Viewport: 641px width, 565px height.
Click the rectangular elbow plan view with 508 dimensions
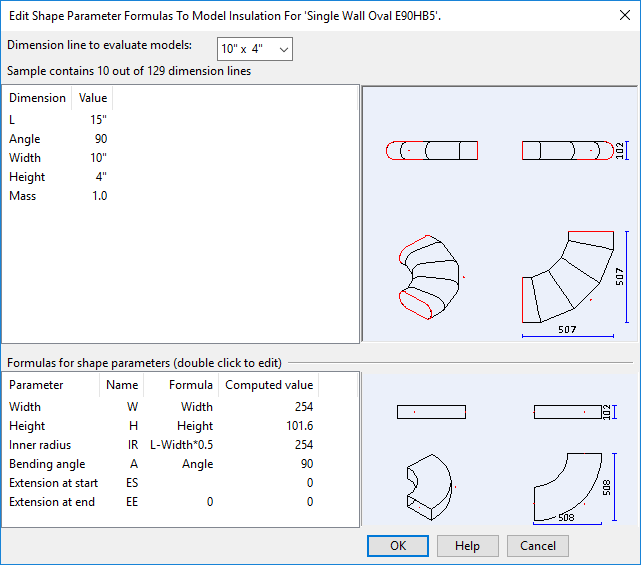point(567,485)
